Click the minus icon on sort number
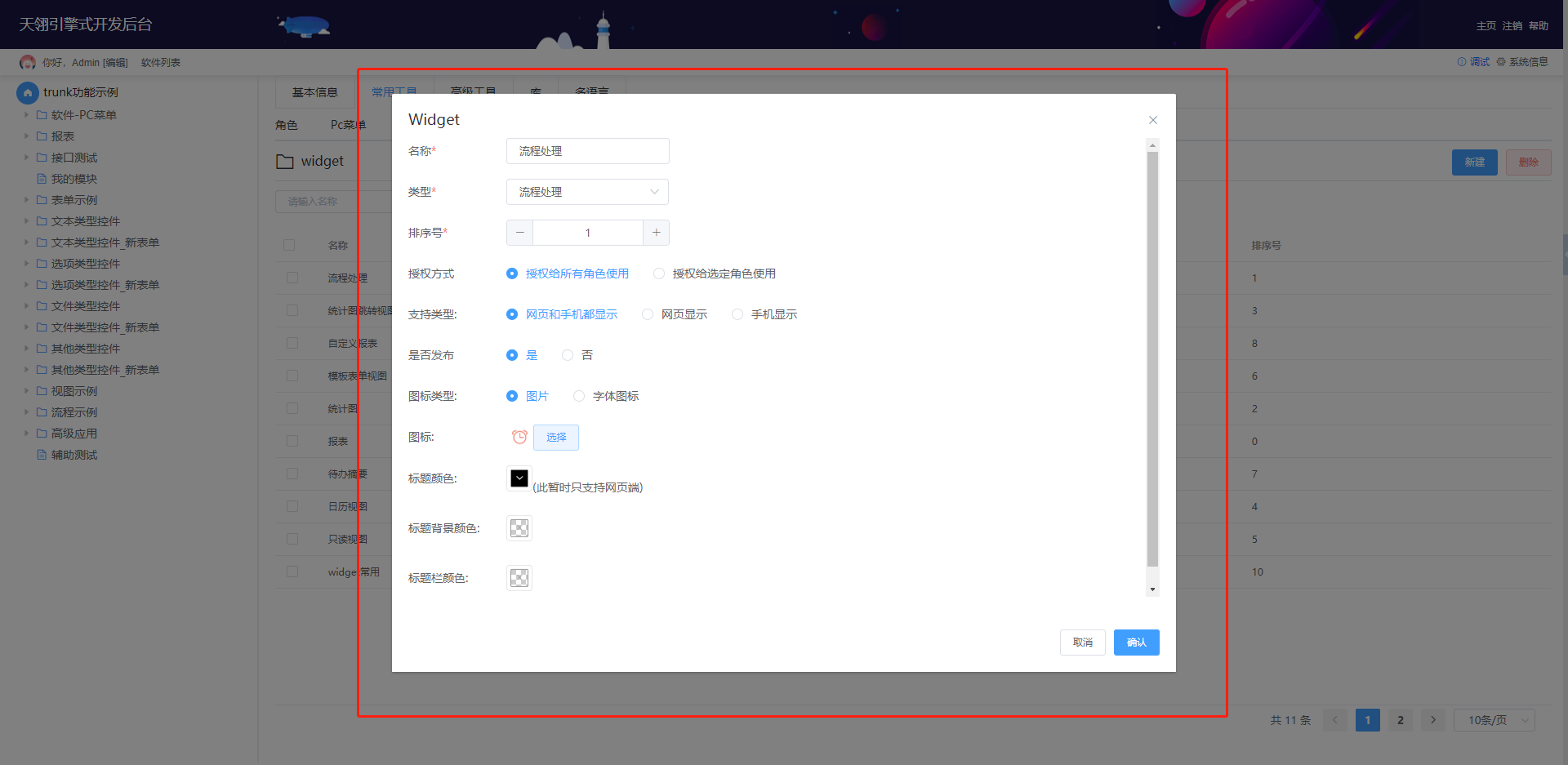 (519, 233)
